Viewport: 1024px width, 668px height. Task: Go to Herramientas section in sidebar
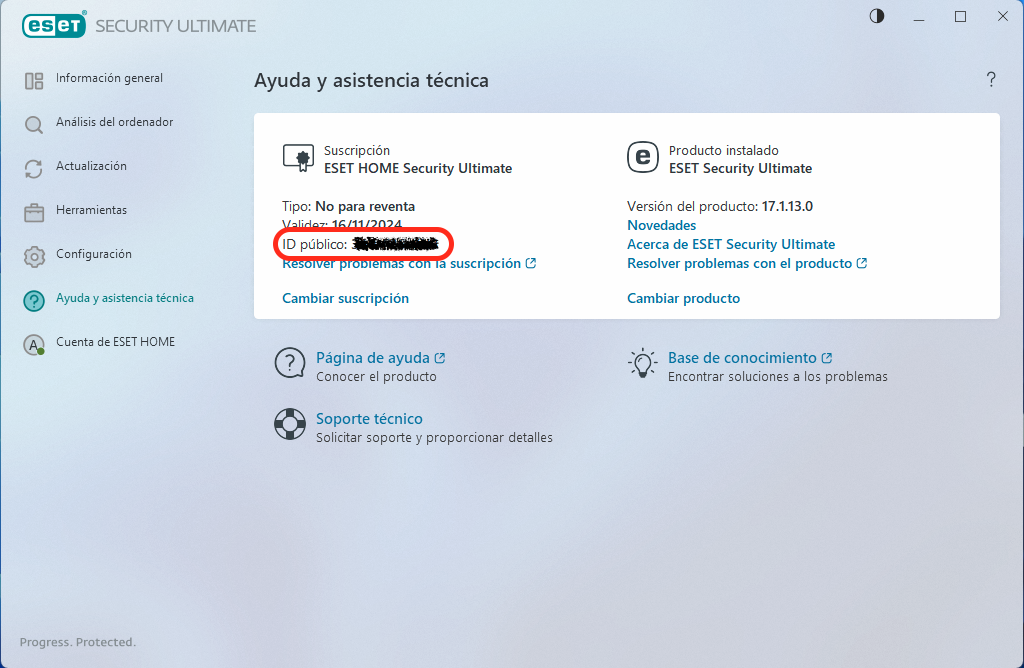pyautogui.click(x=91, y=210)
